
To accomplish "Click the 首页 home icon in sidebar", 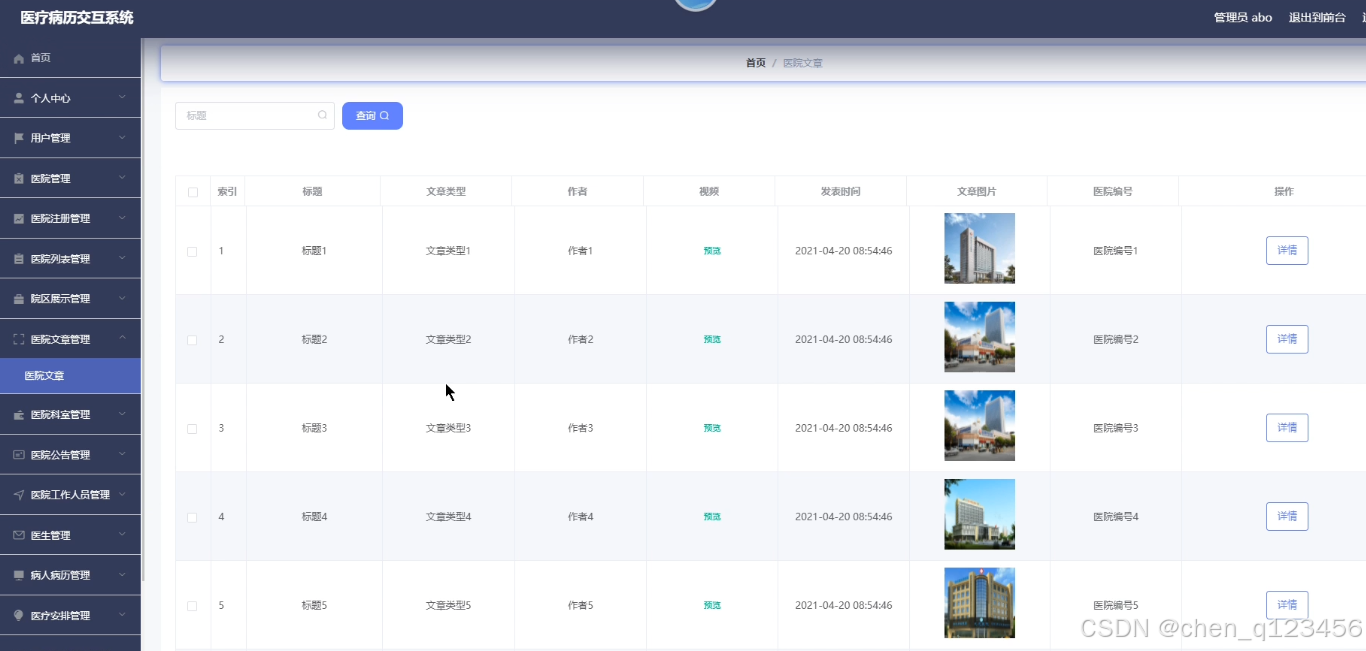I will (17, 58).
